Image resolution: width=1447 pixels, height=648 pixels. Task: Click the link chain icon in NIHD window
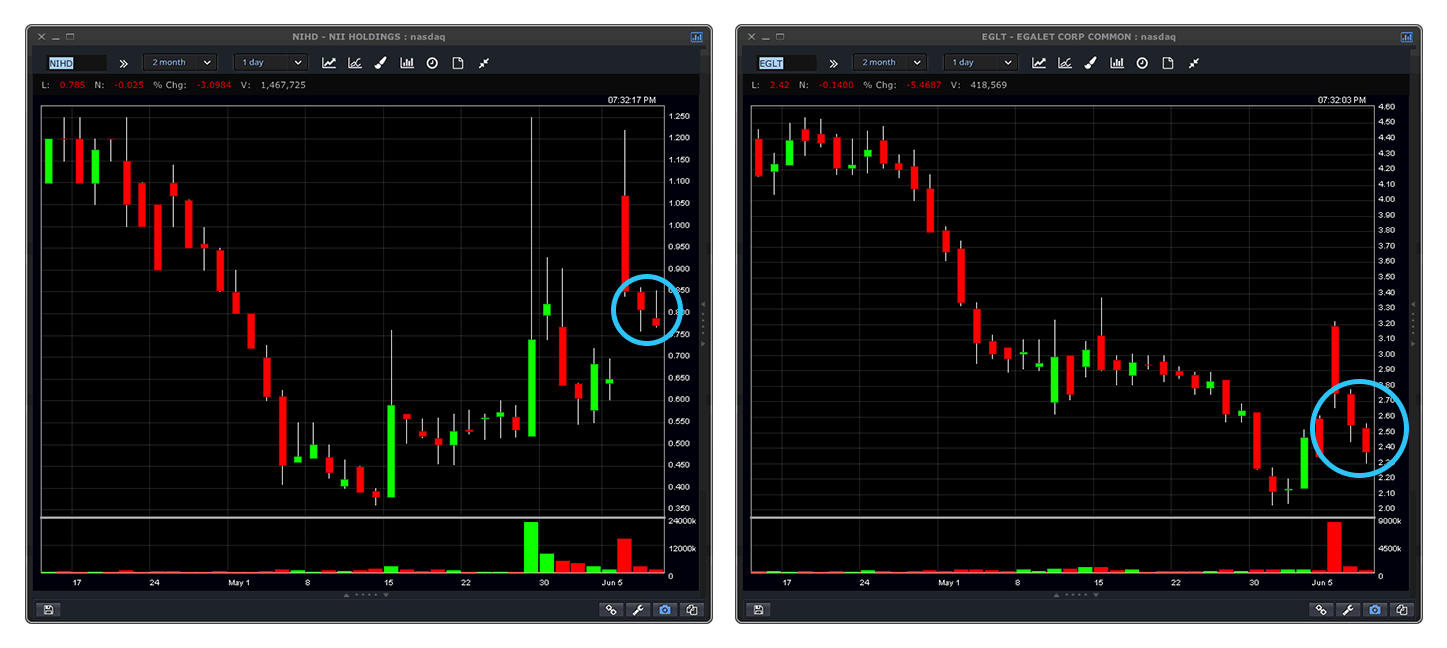[x=611, y=609]
